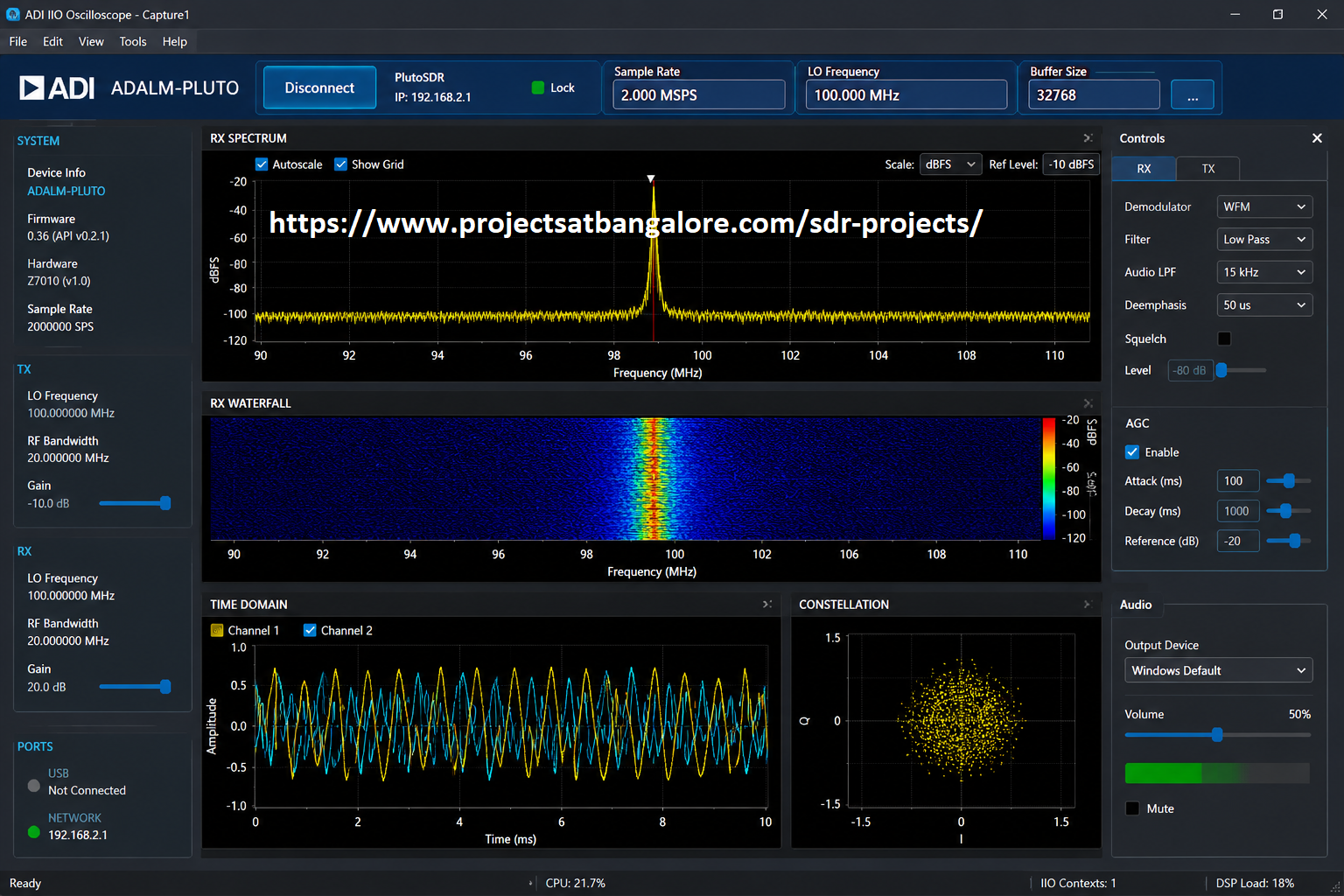Image resolution: width=1344 pixels, height=896 pixels.
Task: Toggle the Autoscale checkbox
Action: coord(262,164)
